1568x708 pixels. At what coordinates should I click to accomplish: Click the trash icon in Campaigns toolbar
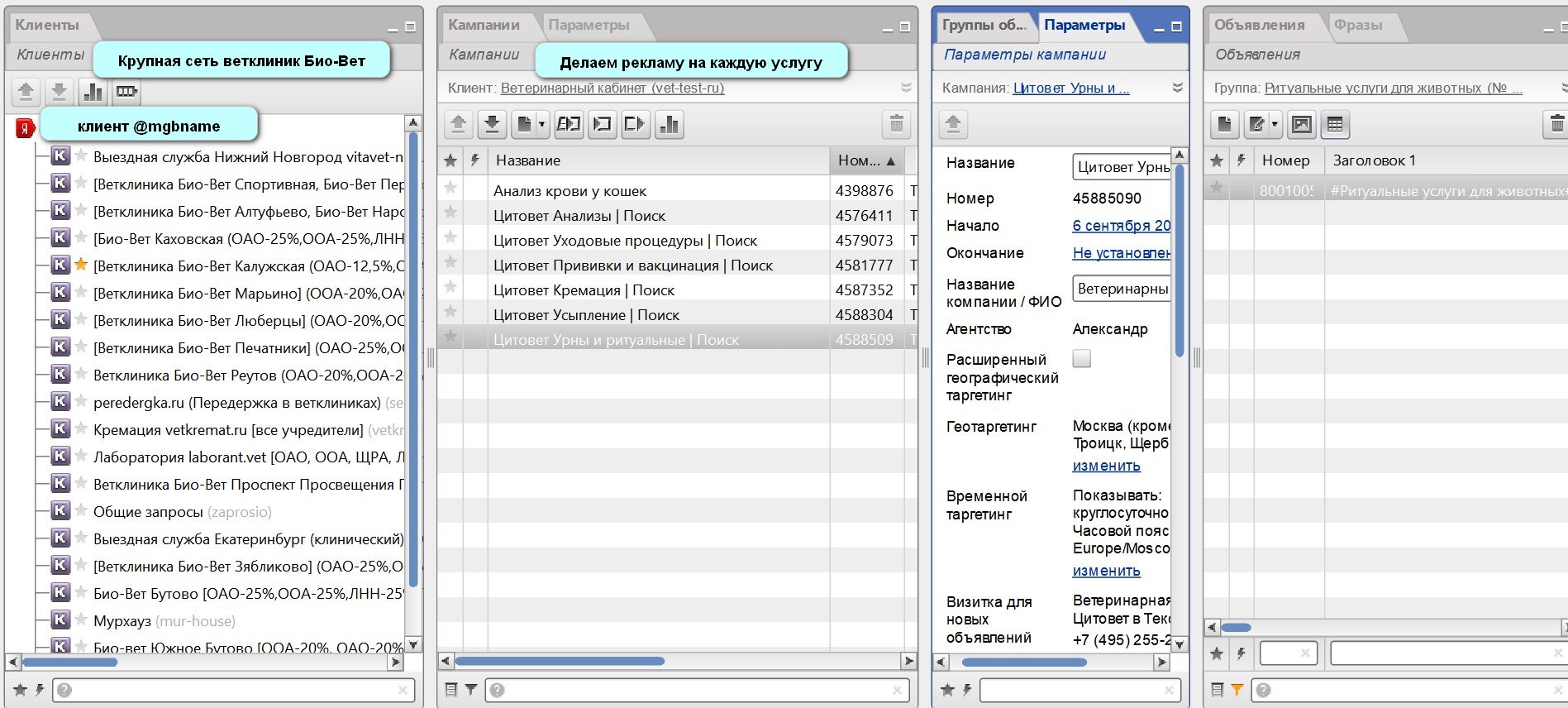(896, 125)
